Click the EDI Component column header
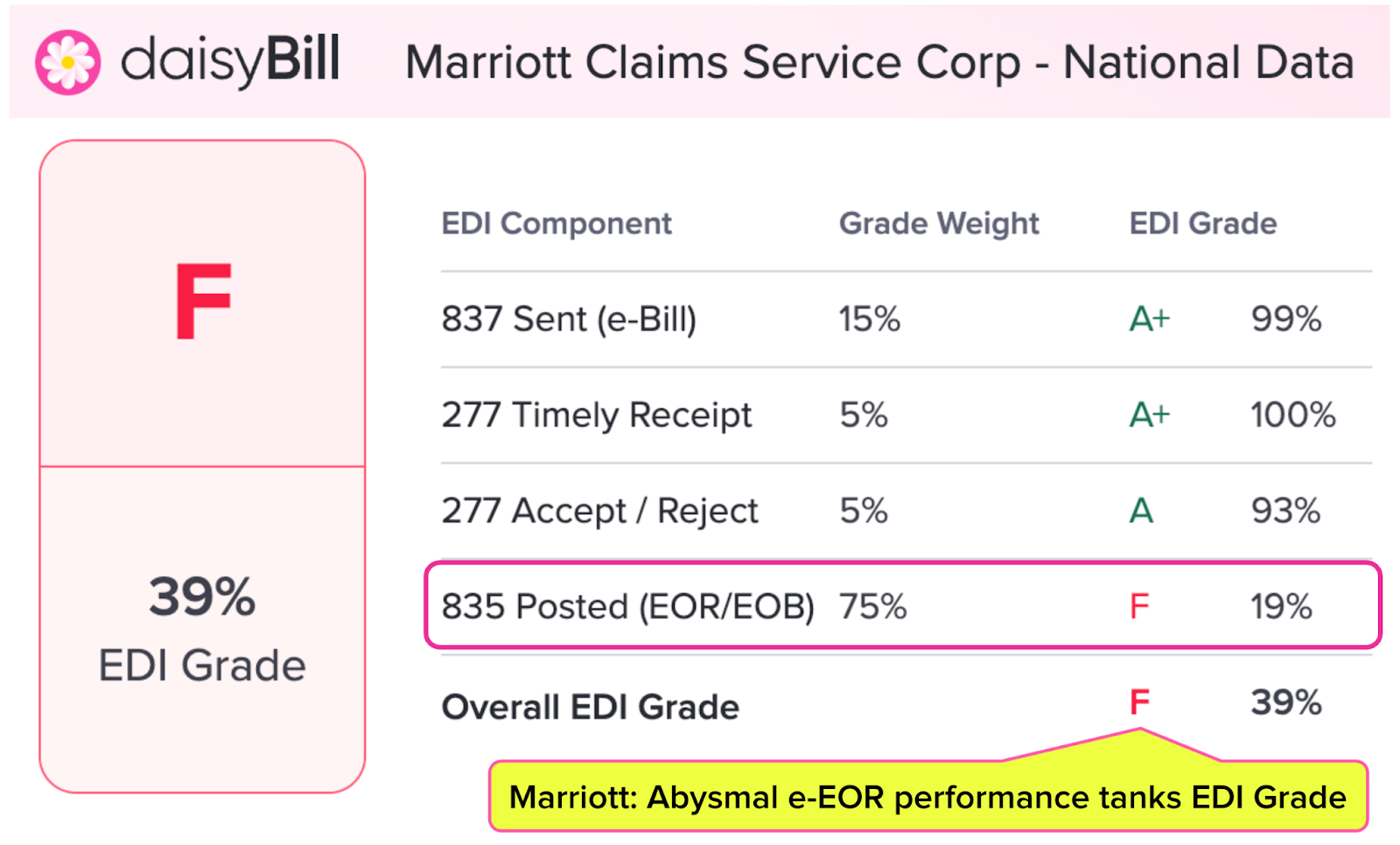Image resolution: width=1400 pixels, height=845 pixels. click(556, 224)
